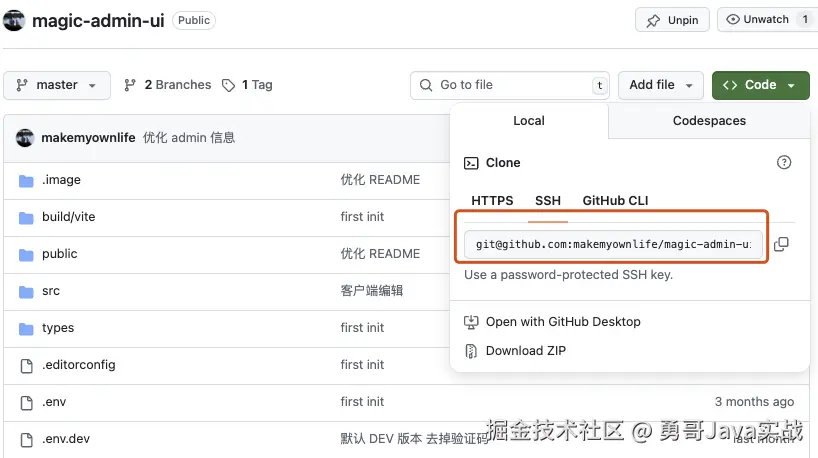Click the file icon next to .editorconfig

(x=26, y=366)
